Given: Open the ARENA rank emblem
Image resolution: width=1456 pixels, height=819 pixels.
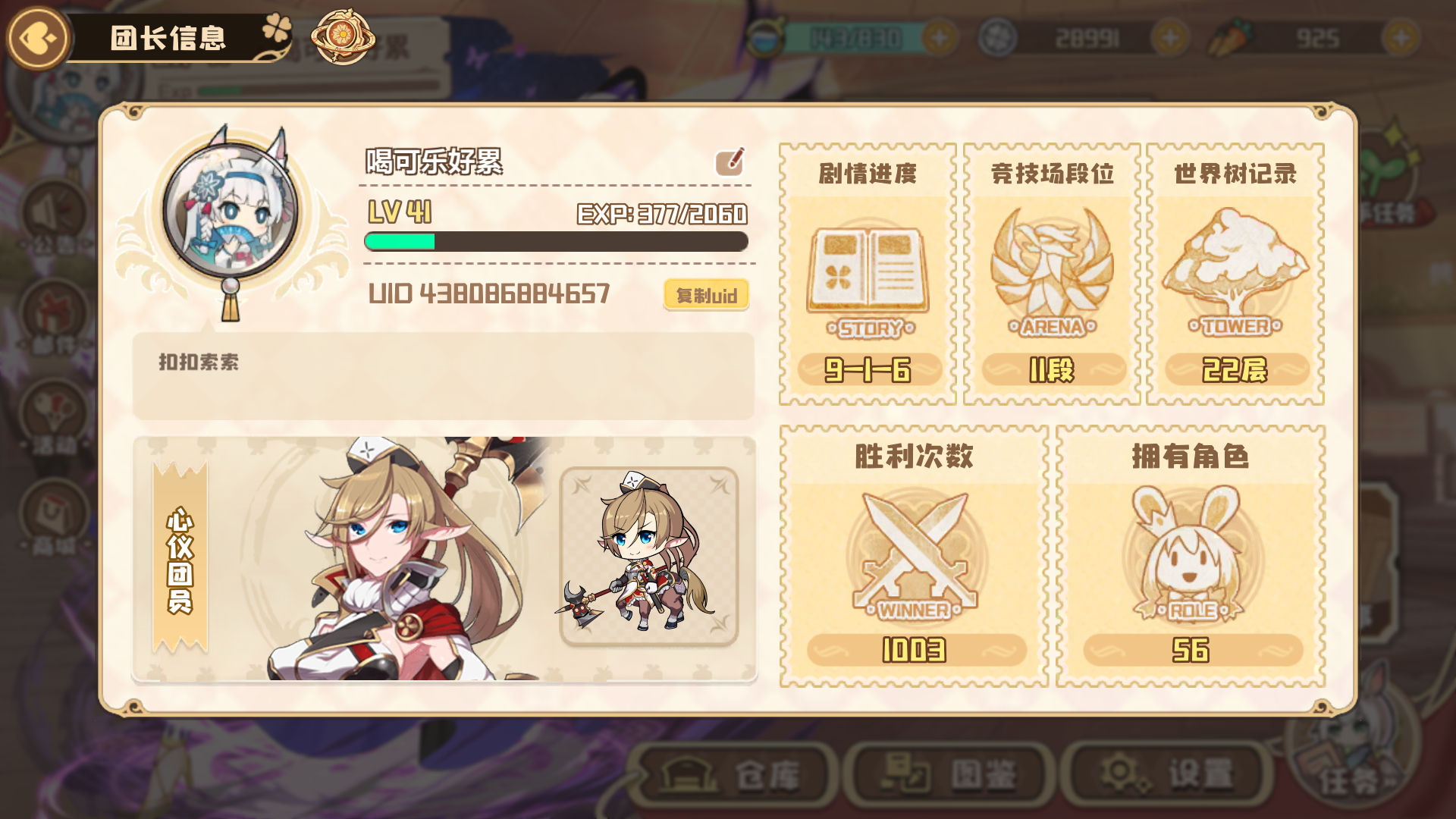Looking at the screenshot, I should 1052,271.
